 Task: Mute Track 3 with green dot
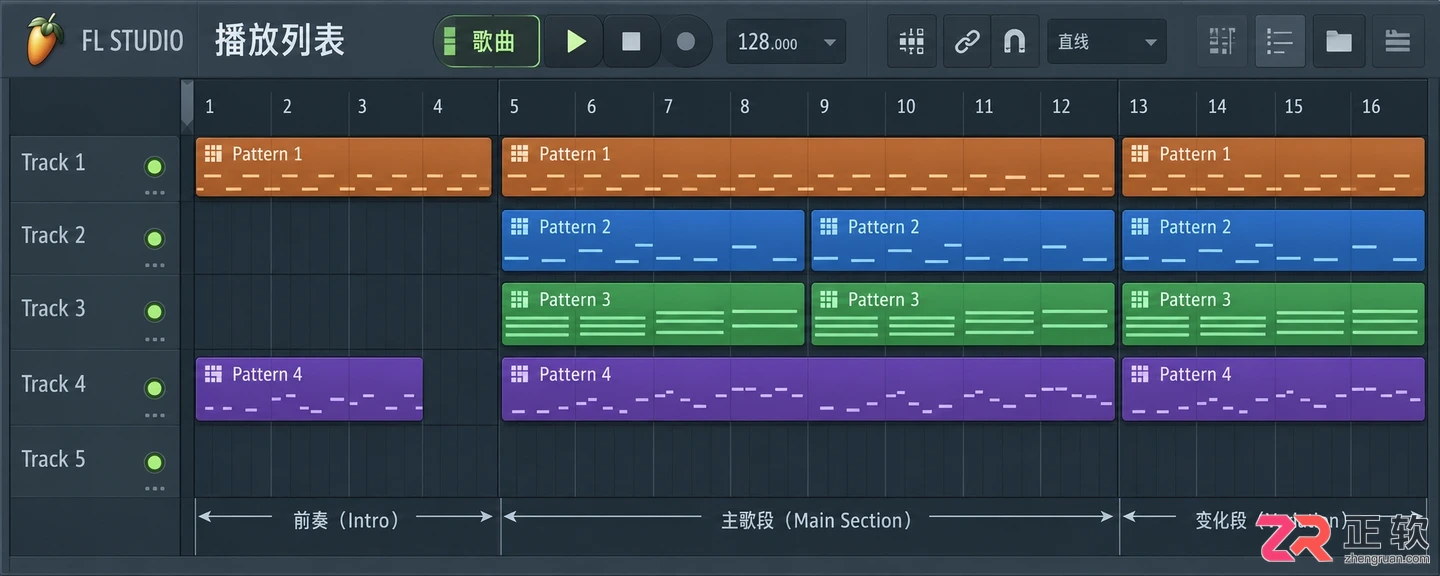coord(154,312)
